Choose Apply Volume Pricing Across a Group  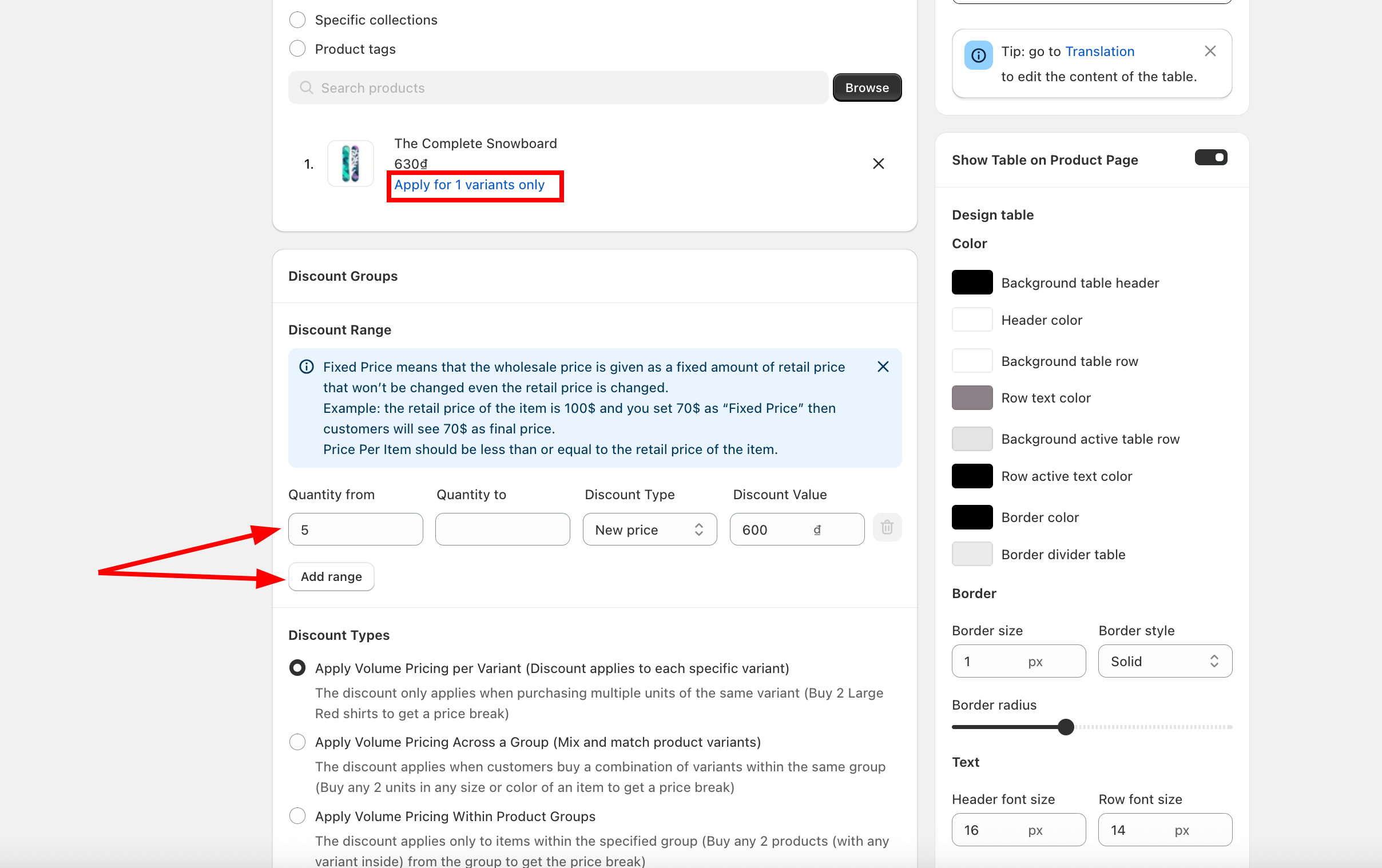[297, 742]
